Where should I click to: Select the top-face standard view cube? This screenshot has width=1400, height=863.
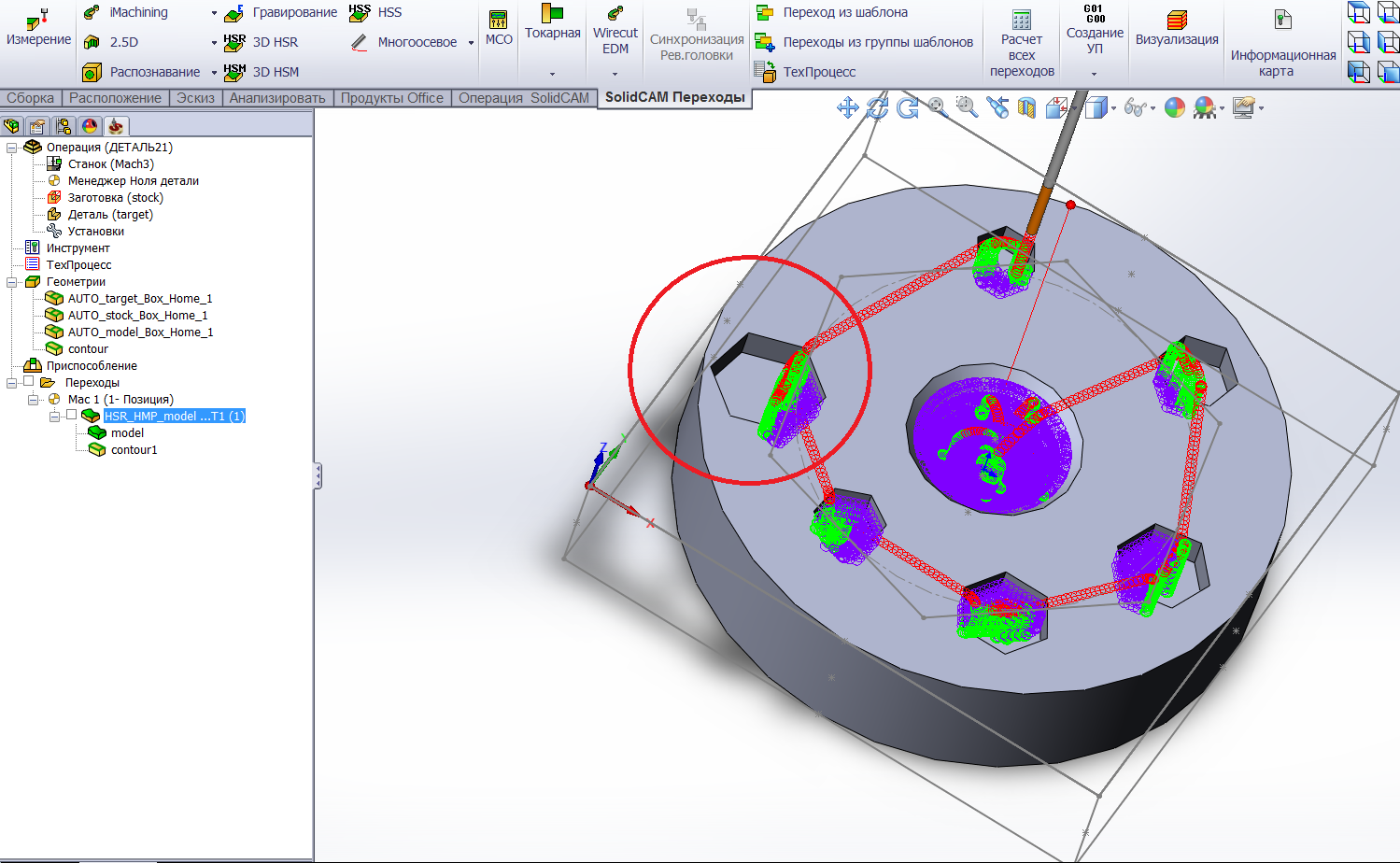point(1359,13)
